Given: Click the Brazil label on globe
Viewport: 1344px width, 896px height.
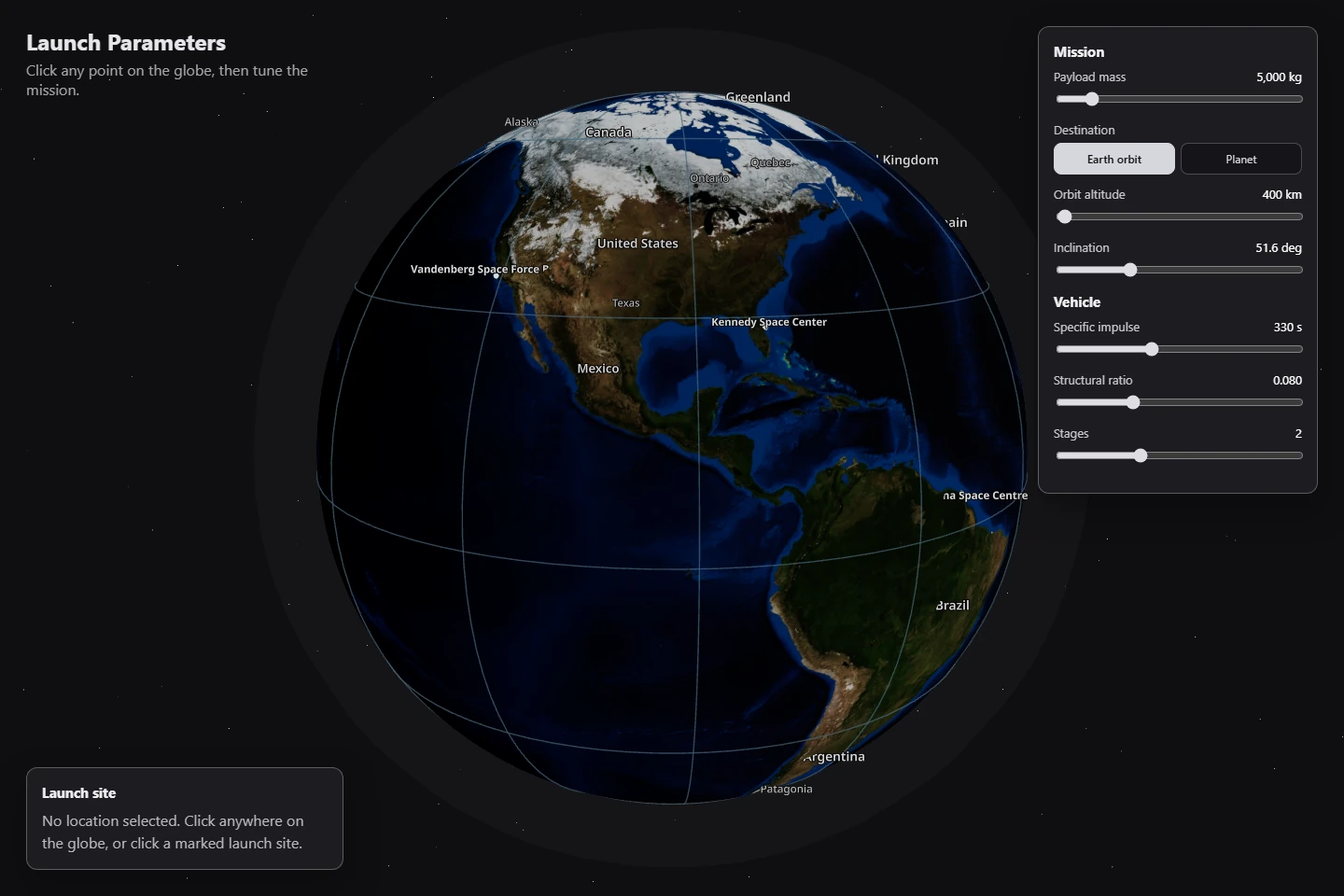Looking at the screenshot, I should tap(953, 606).
